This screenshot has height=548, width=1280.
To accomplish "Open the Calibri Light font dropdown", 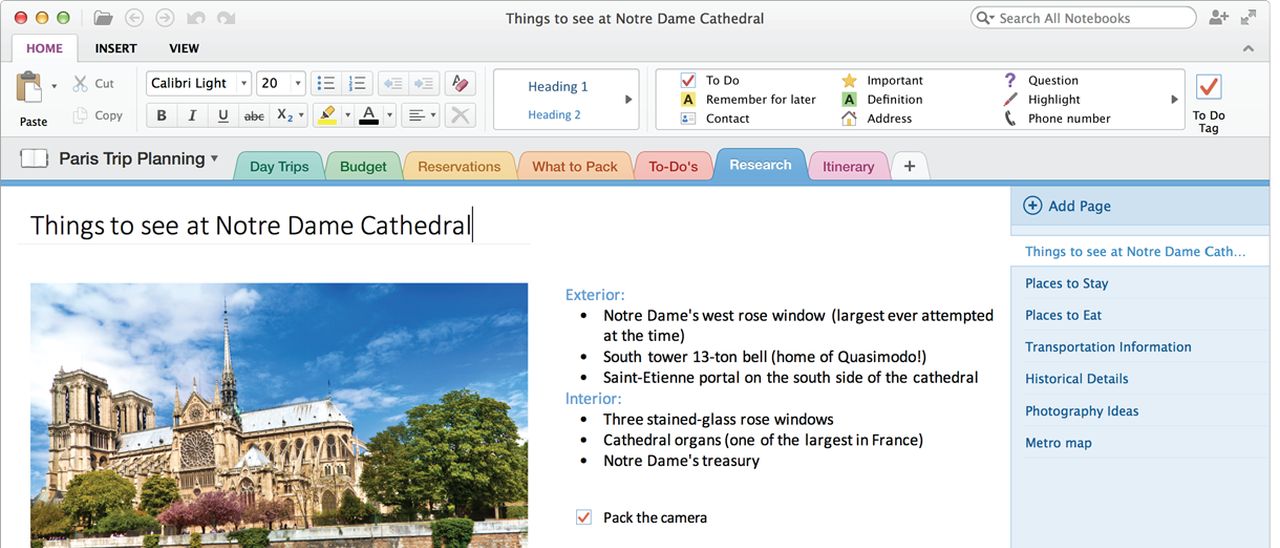I will pyautogui.click(x=244, y=83).
